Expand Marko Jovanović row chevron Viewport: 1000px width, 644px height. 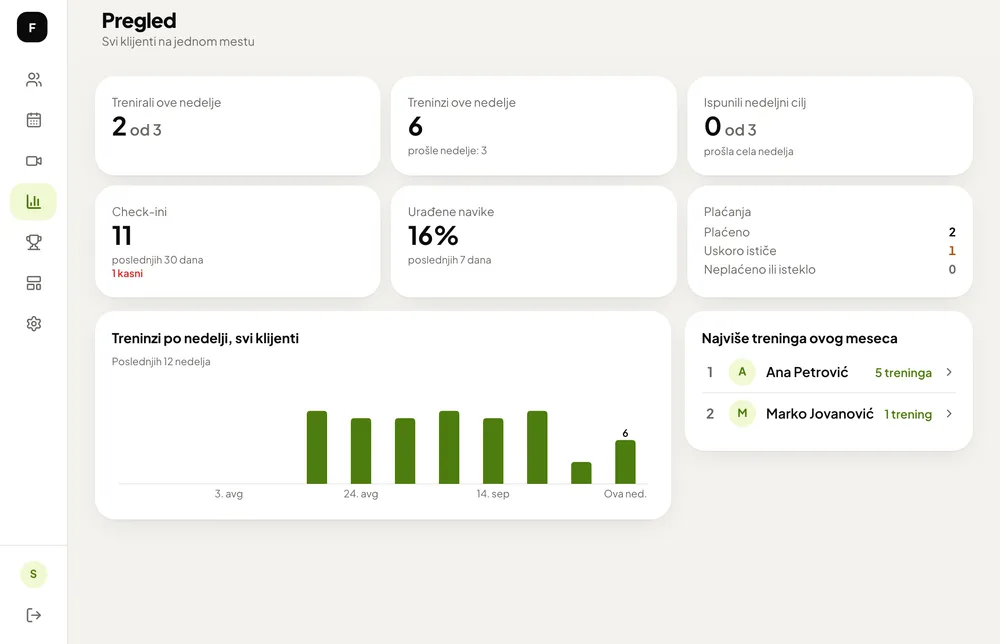[949, 414]
